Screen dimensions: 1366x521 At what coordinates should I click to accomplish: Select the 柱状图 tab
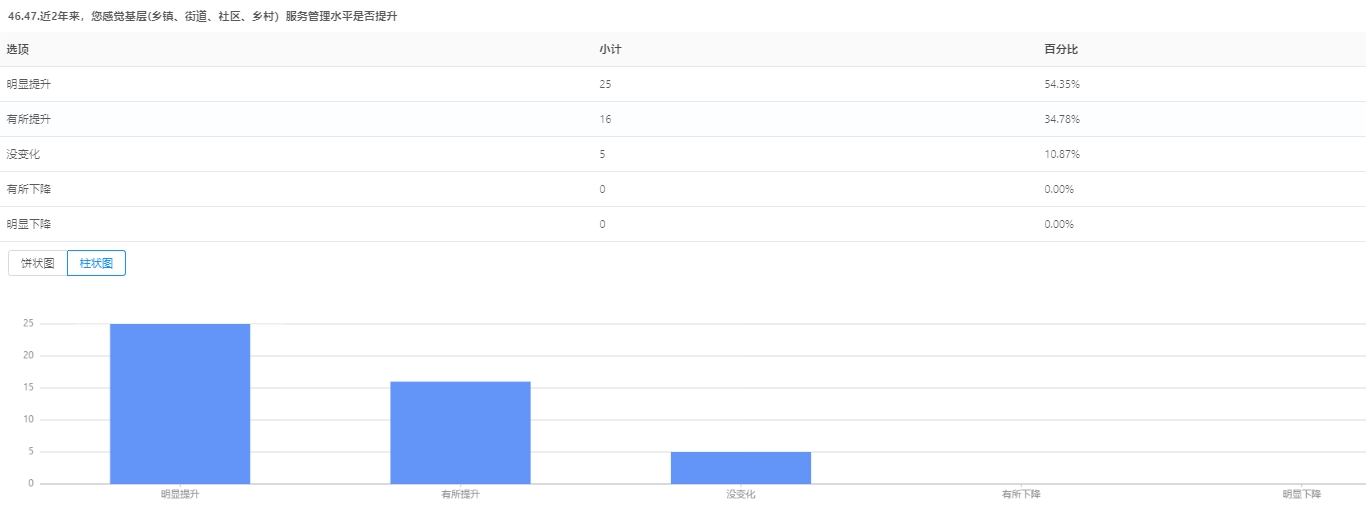(x=96, y=263)
